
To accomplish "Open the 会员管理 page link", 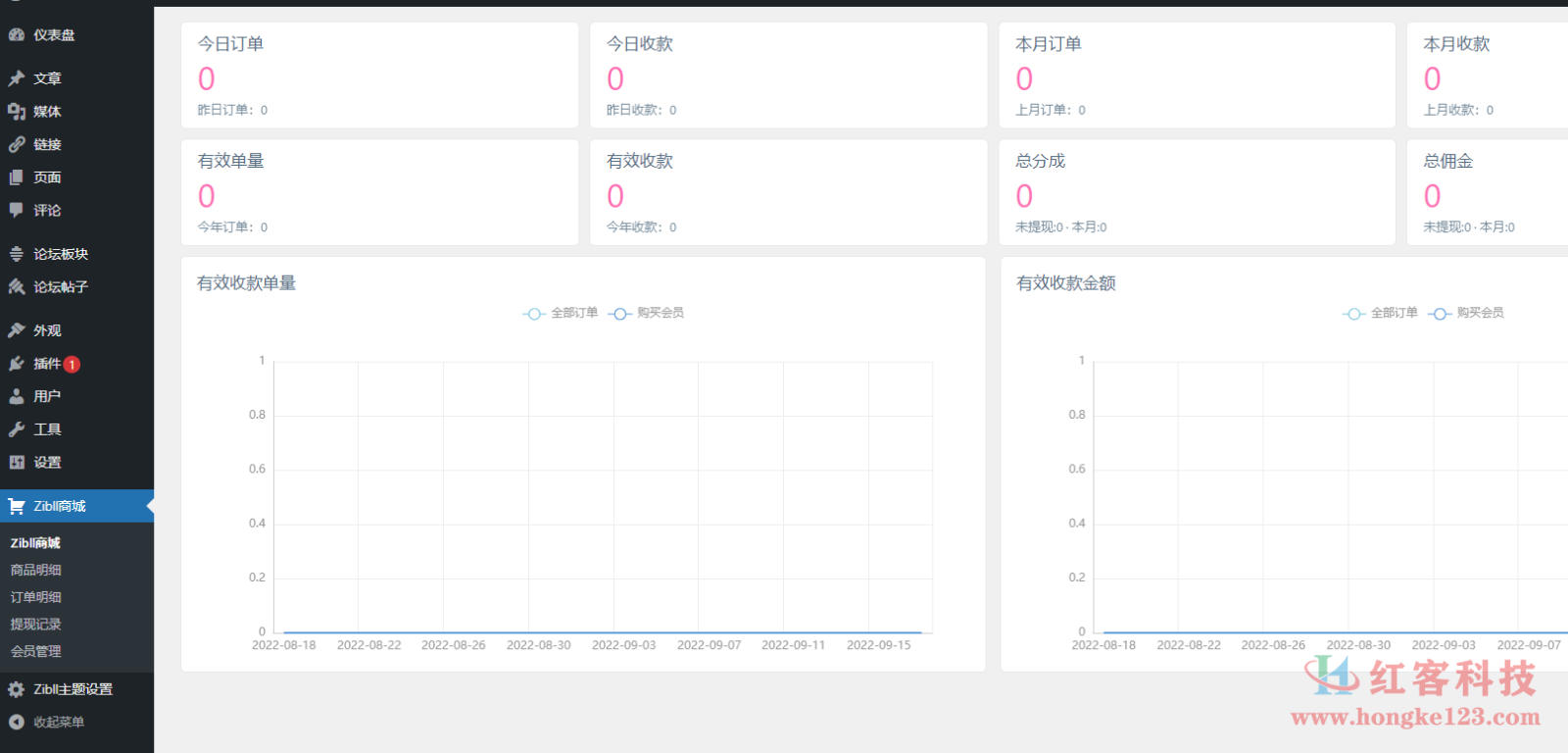I will (x=36, y=651).
